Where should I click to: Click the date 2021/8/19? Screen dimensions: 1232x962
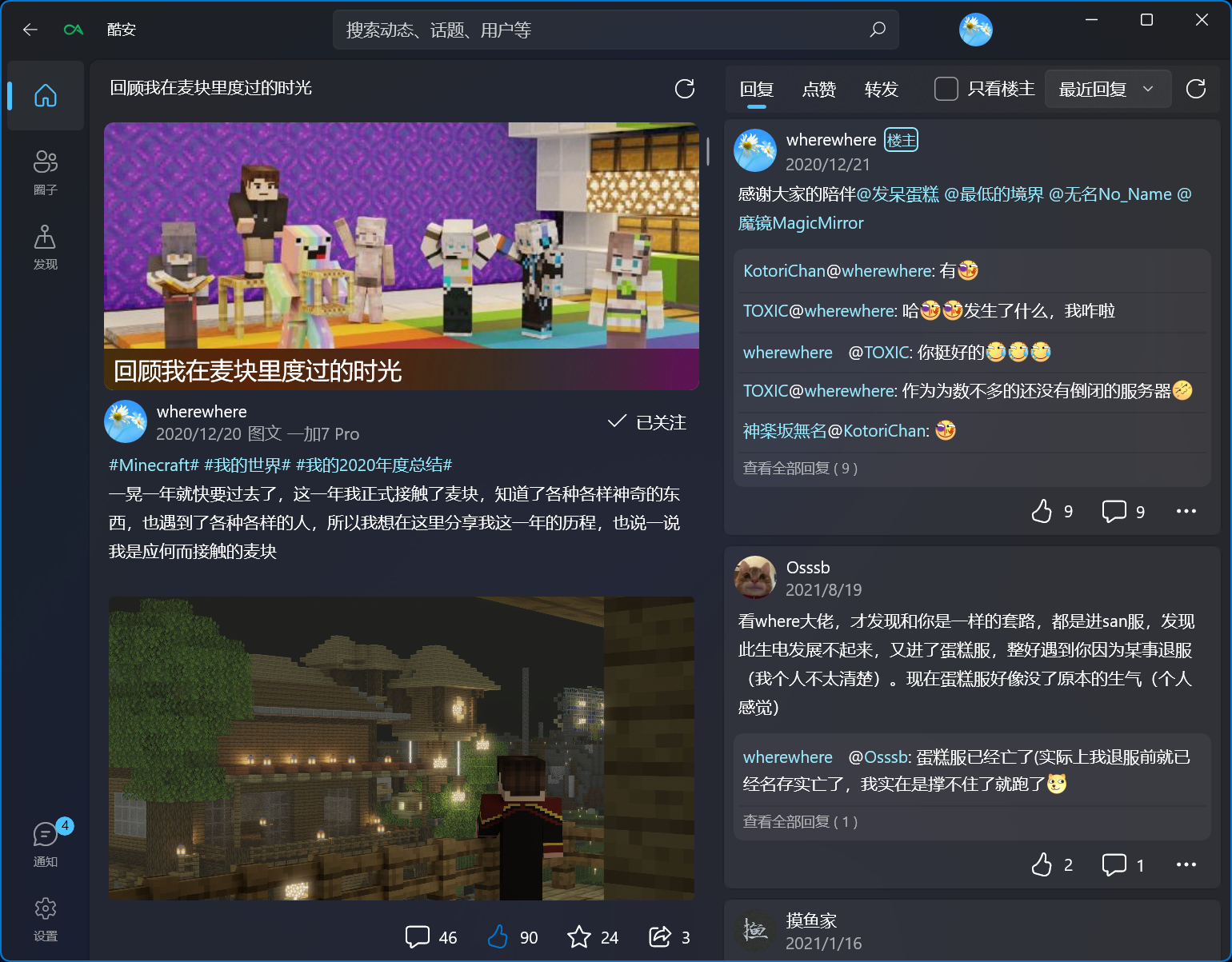(824, 590)
